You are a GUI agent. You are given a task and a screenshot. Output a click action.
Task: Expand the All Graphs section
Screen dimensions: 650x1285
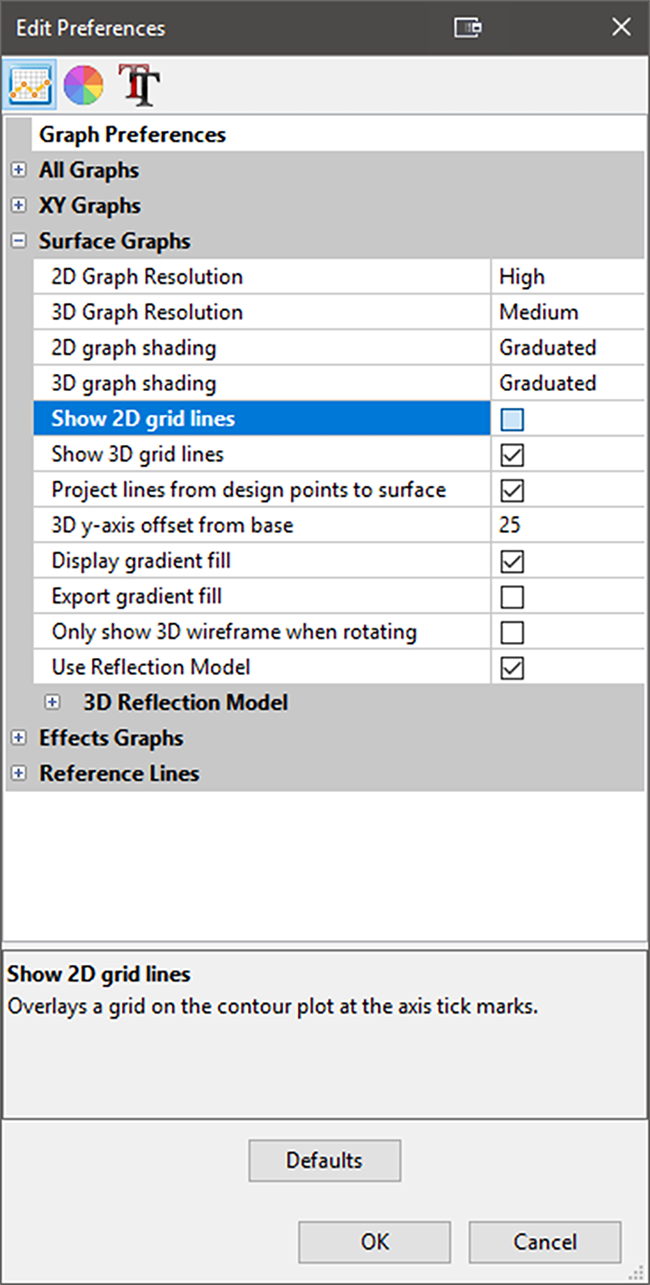(x=18, y=170)
